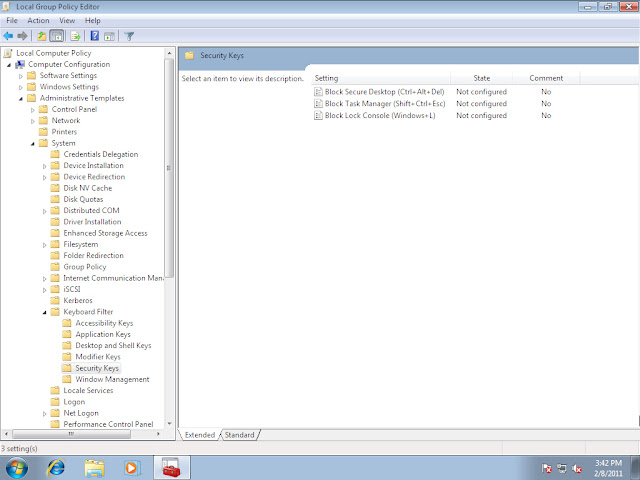Click the tree pane vertical scrollbar thumb
Viewport: 640px width, 480px height.
(169, 168)
